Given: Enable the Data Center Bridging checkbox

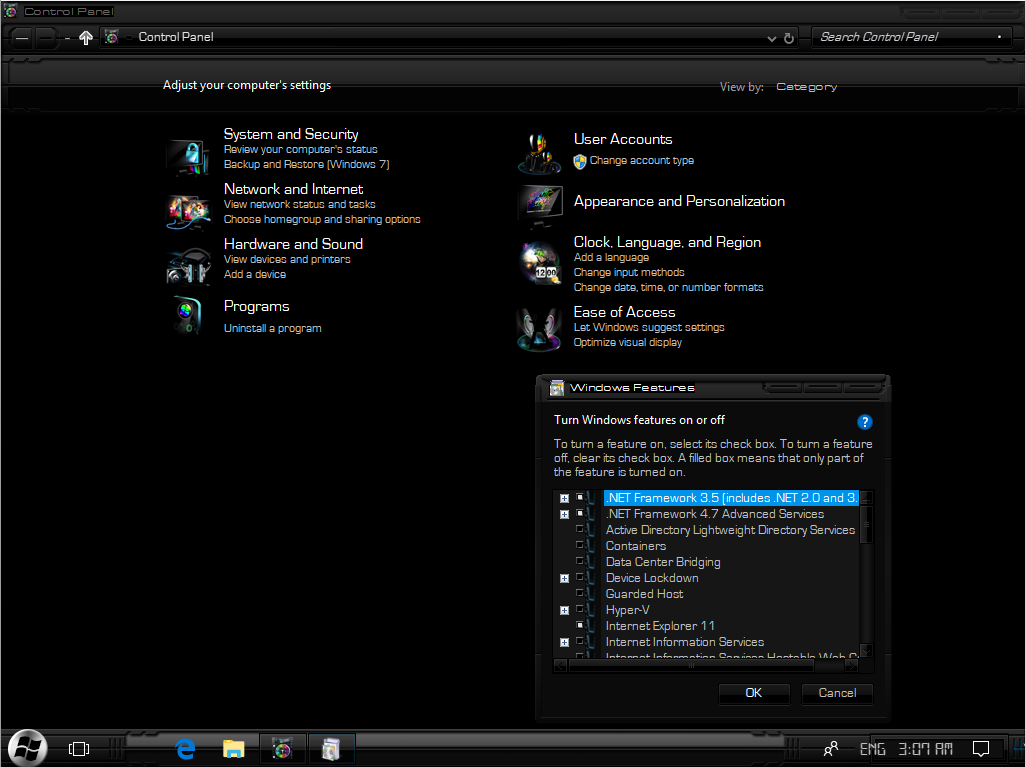Looking at the screenshot, I should click(580, 561).
